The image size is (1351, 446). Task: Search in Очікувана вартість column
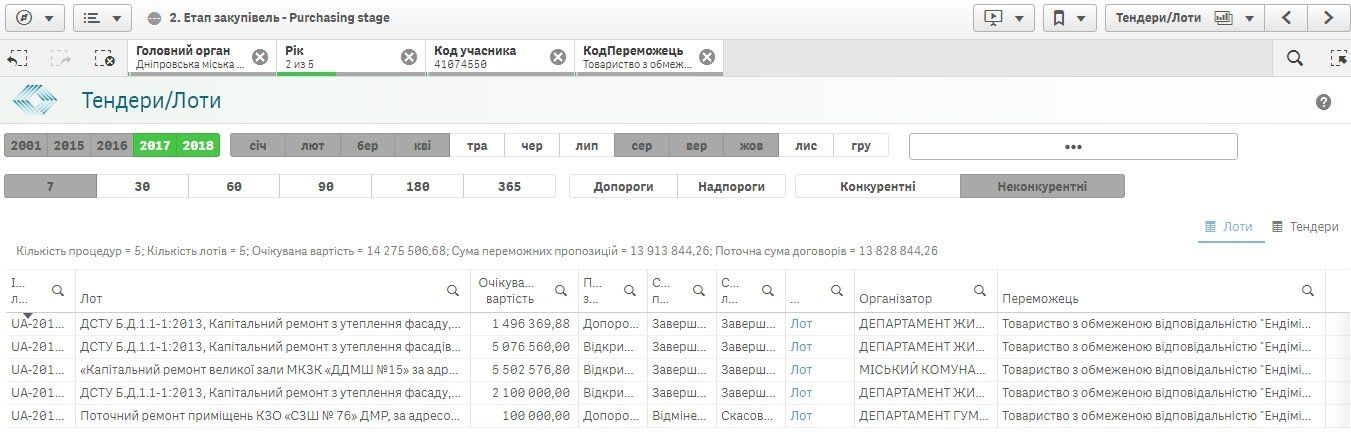click(560, 290)
